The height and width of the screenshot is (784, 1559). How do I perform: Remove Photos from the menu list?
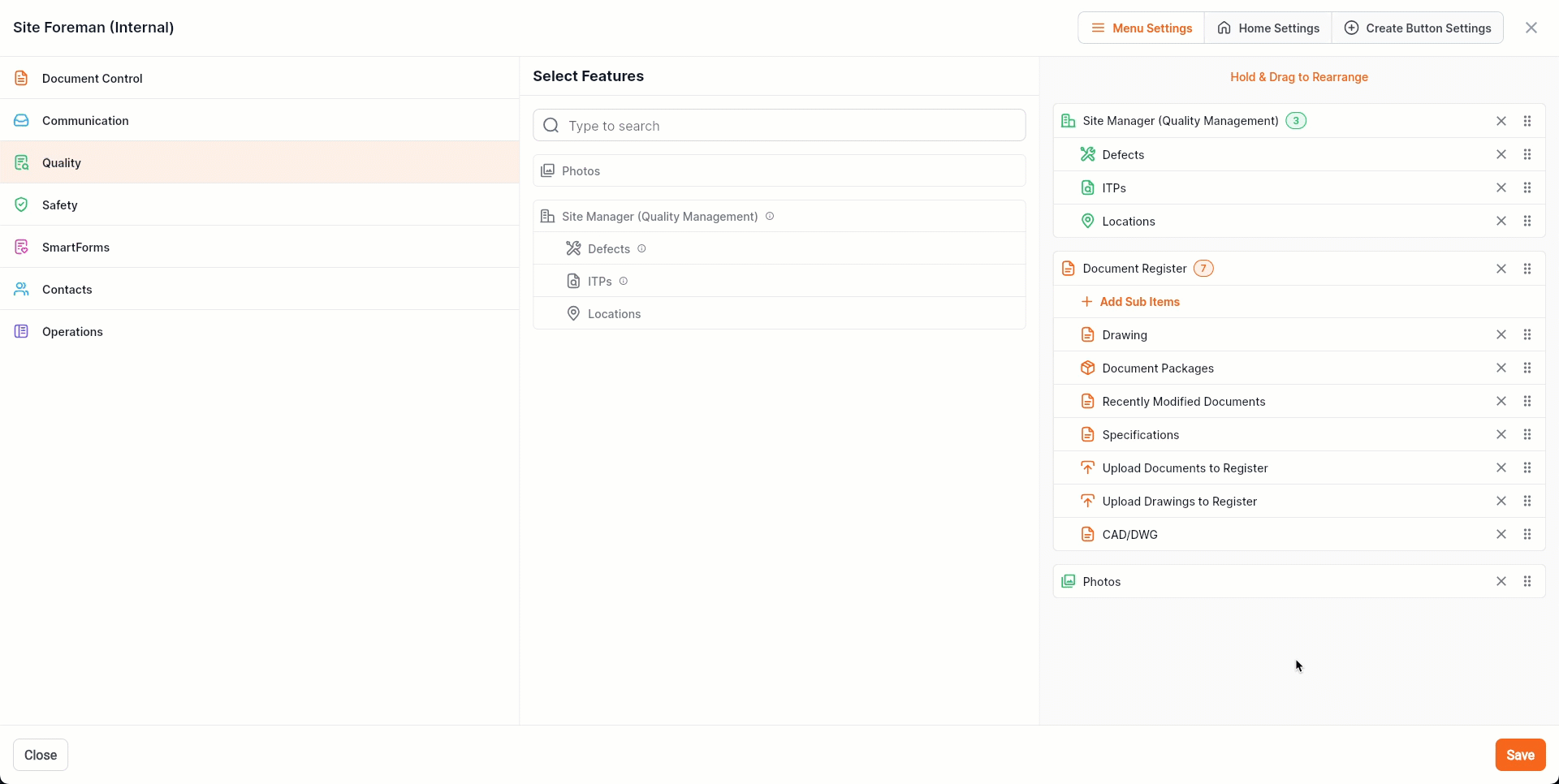[x=1501, y=581]
